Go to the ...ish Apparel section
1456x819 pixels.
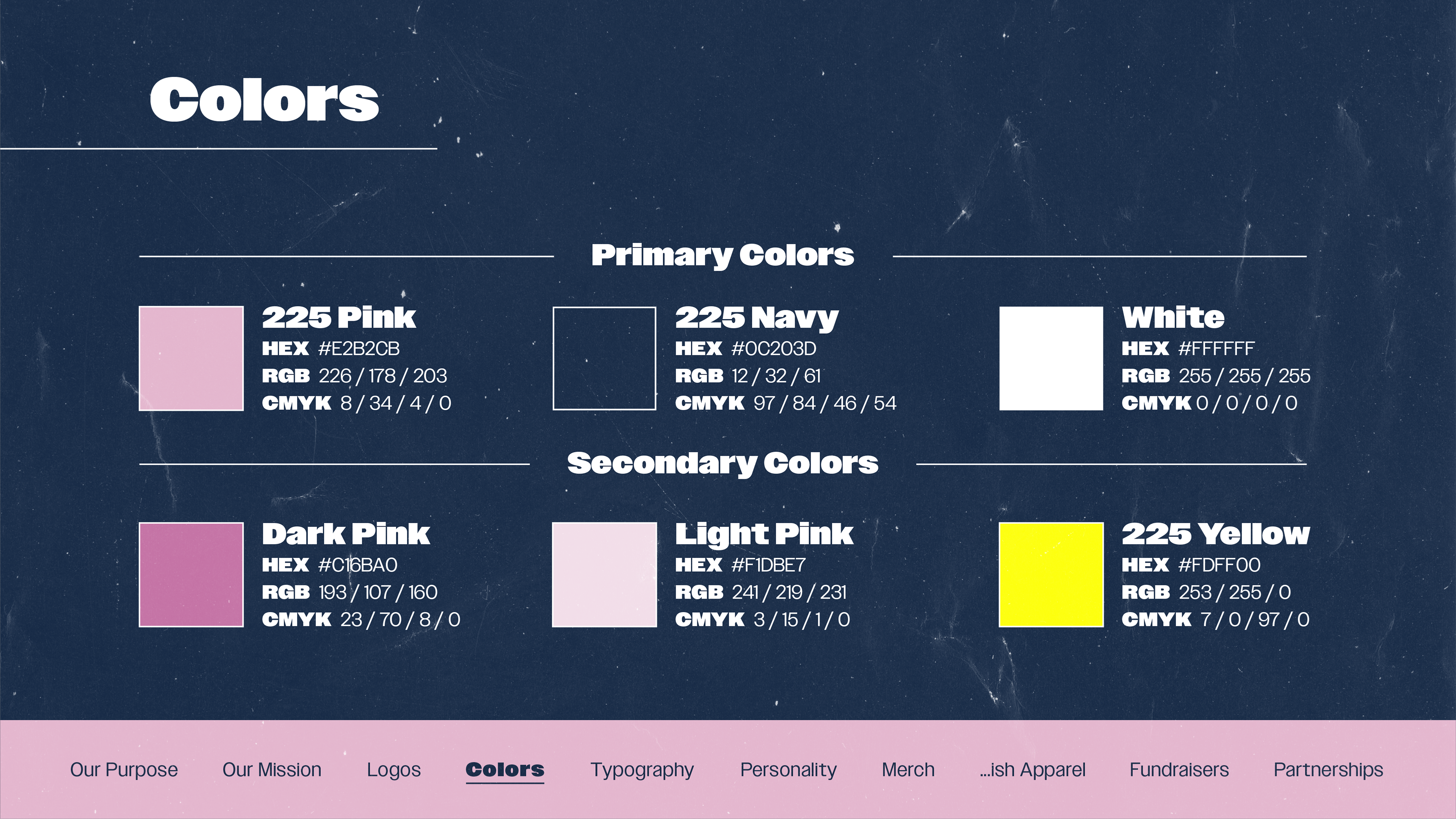click(x=1032, y=769)
